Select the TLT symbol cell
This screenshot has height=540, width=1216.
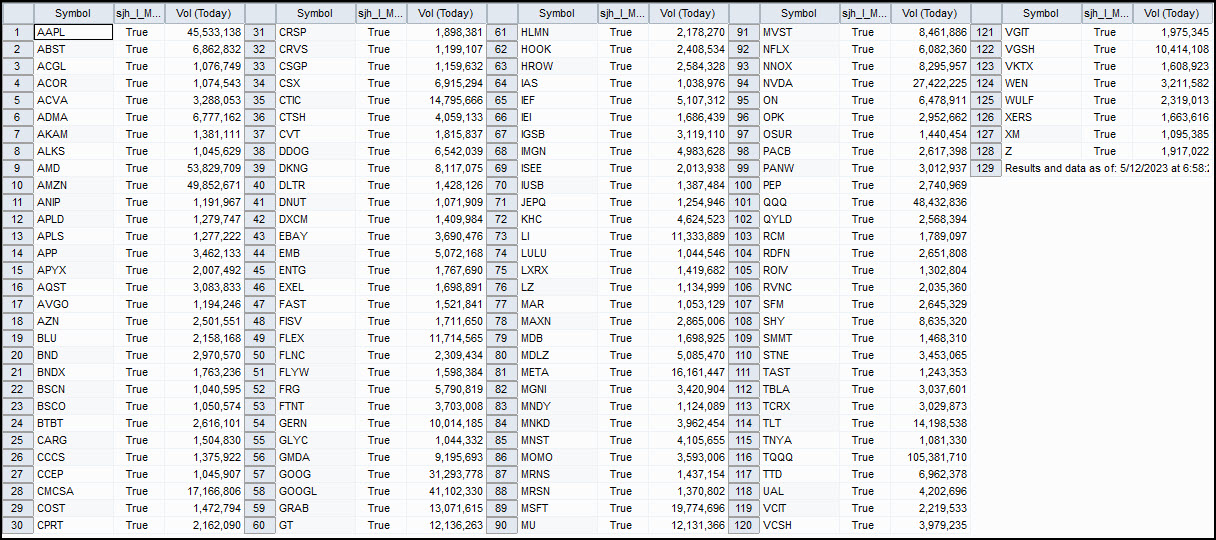[x=799, y=423]
